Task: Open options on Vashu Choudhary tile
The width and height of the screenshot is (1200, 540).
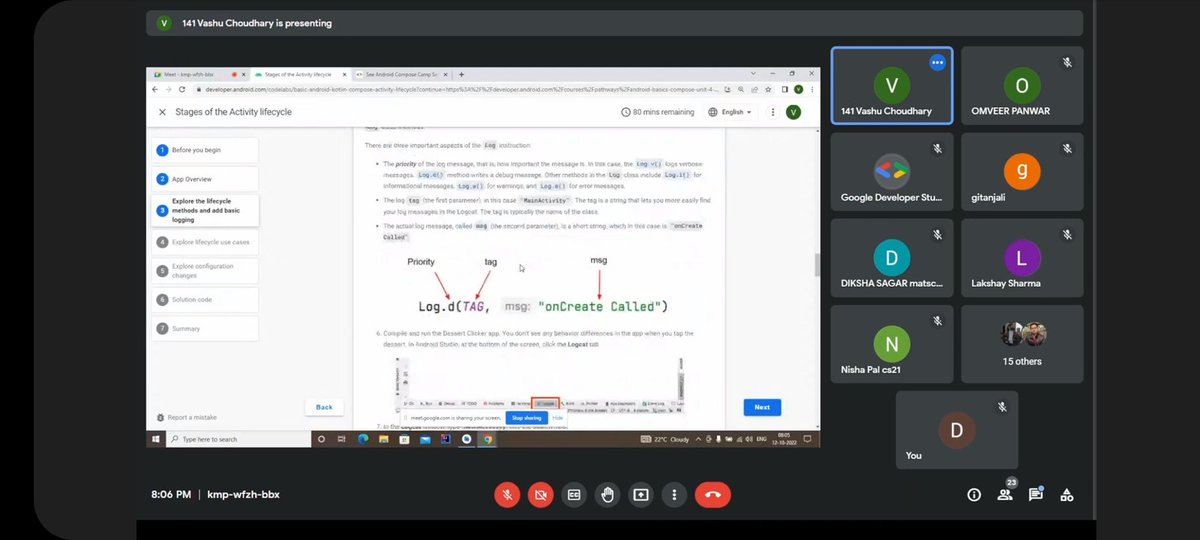Action: point(937,62)
